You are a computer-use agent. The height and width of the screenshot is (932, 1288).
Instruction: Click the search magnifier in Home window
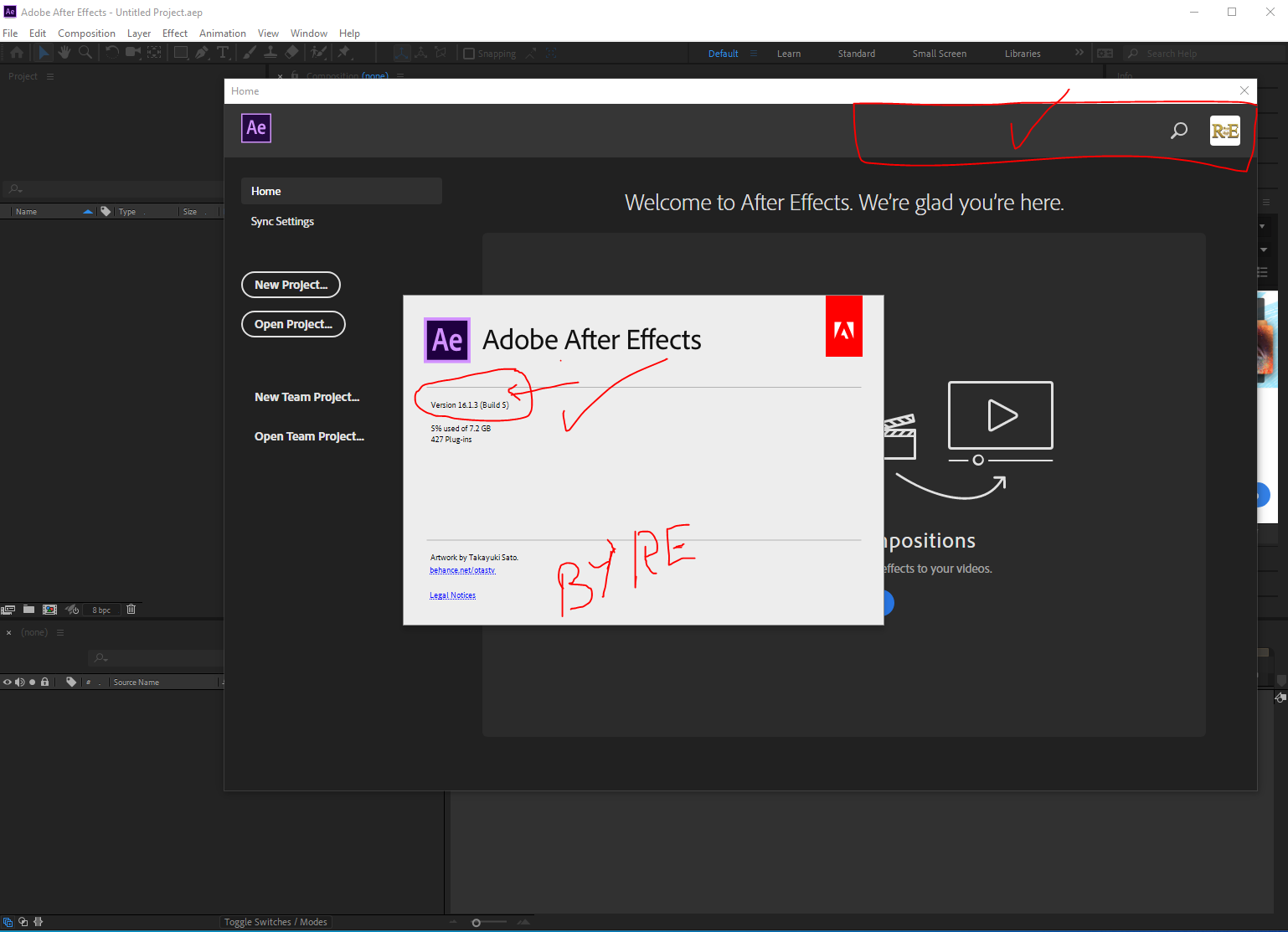(1179, 131)
